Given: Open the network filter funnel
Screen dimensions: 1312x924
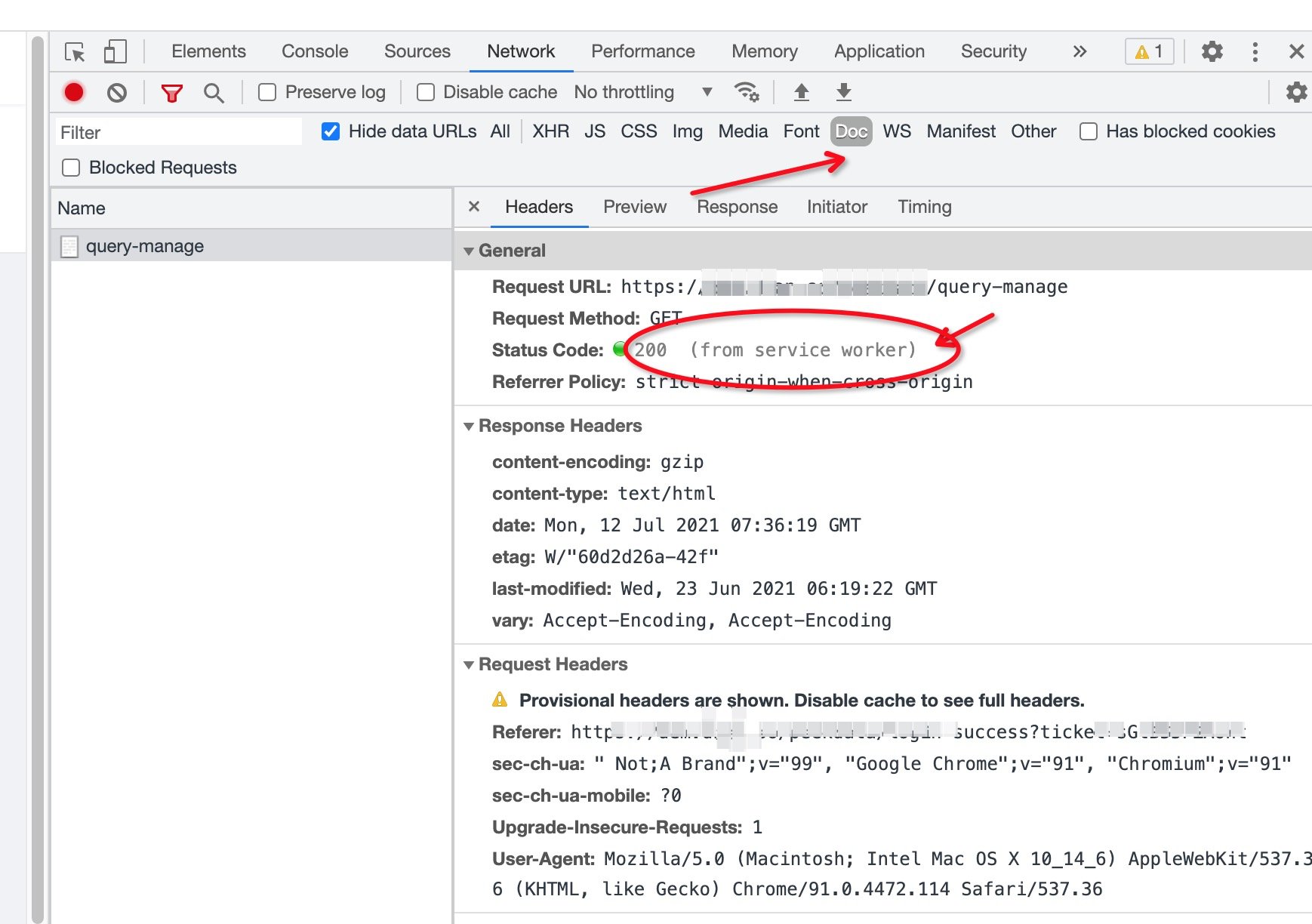Looking at the screenshot, I should tap(172, 91).
